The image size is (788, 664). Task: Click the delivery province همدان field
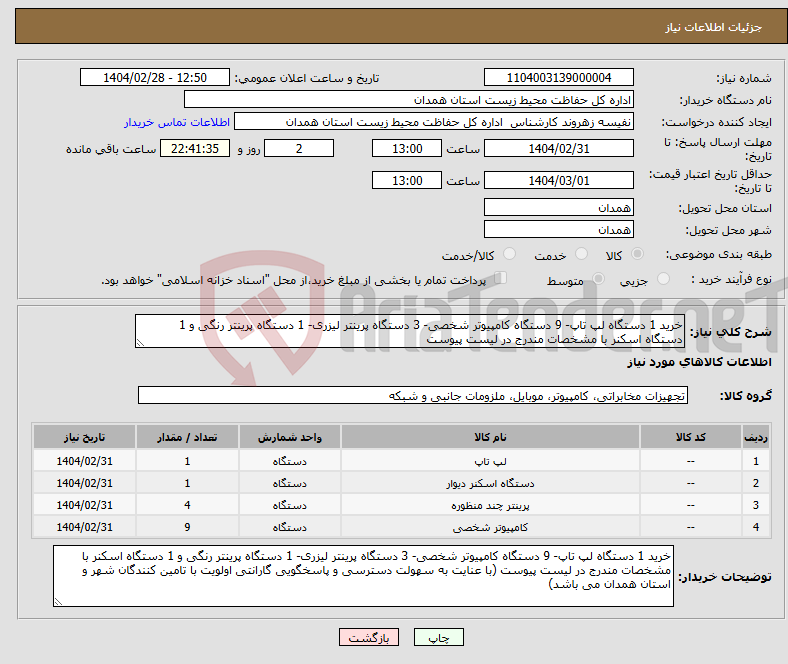click(x=558, y=207)
